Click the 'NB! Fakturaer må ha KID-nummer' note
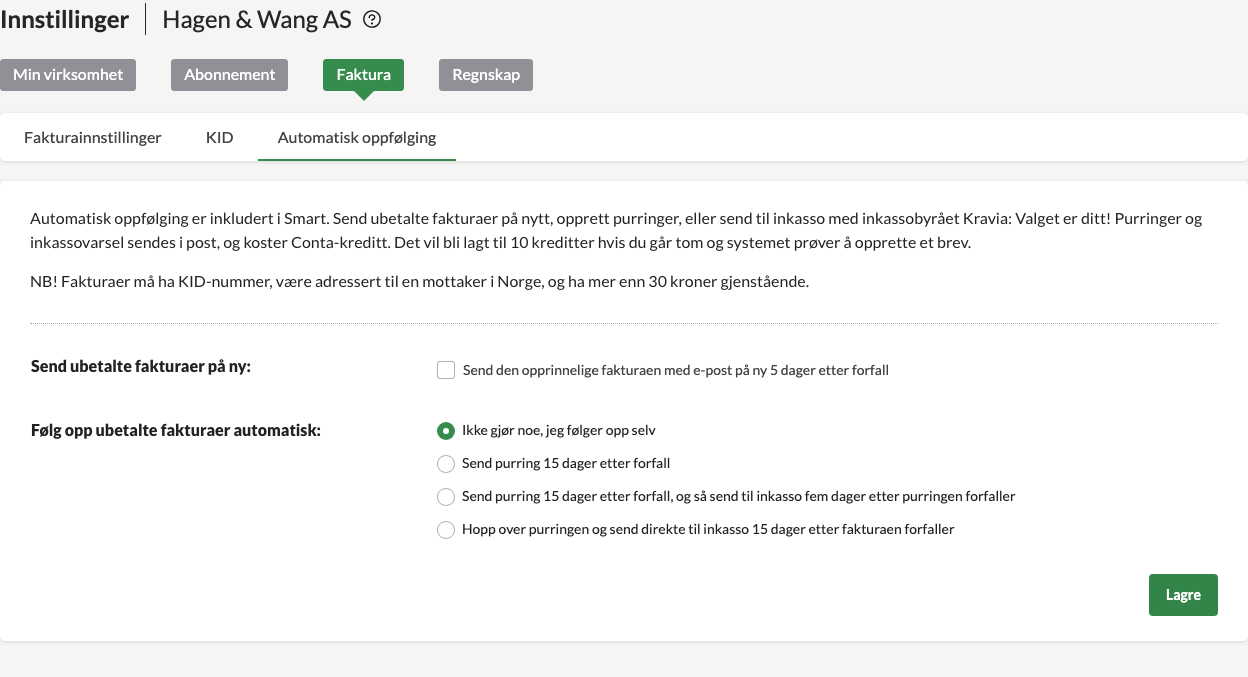 (x=420, y=282)
